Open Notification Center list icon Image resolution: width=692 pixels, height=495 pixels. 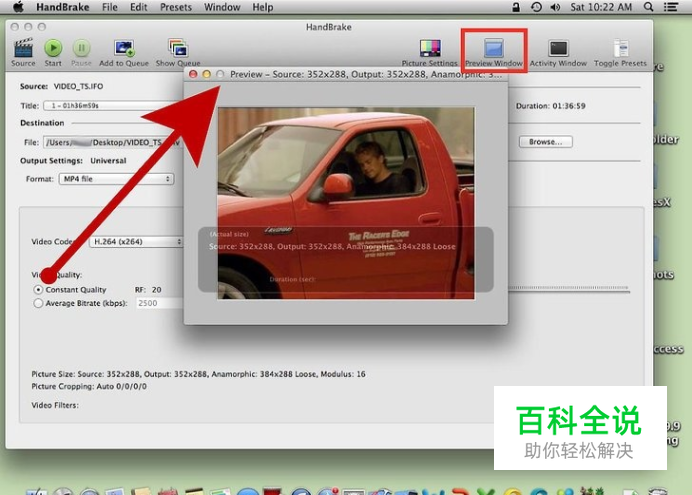pos(671,7)
